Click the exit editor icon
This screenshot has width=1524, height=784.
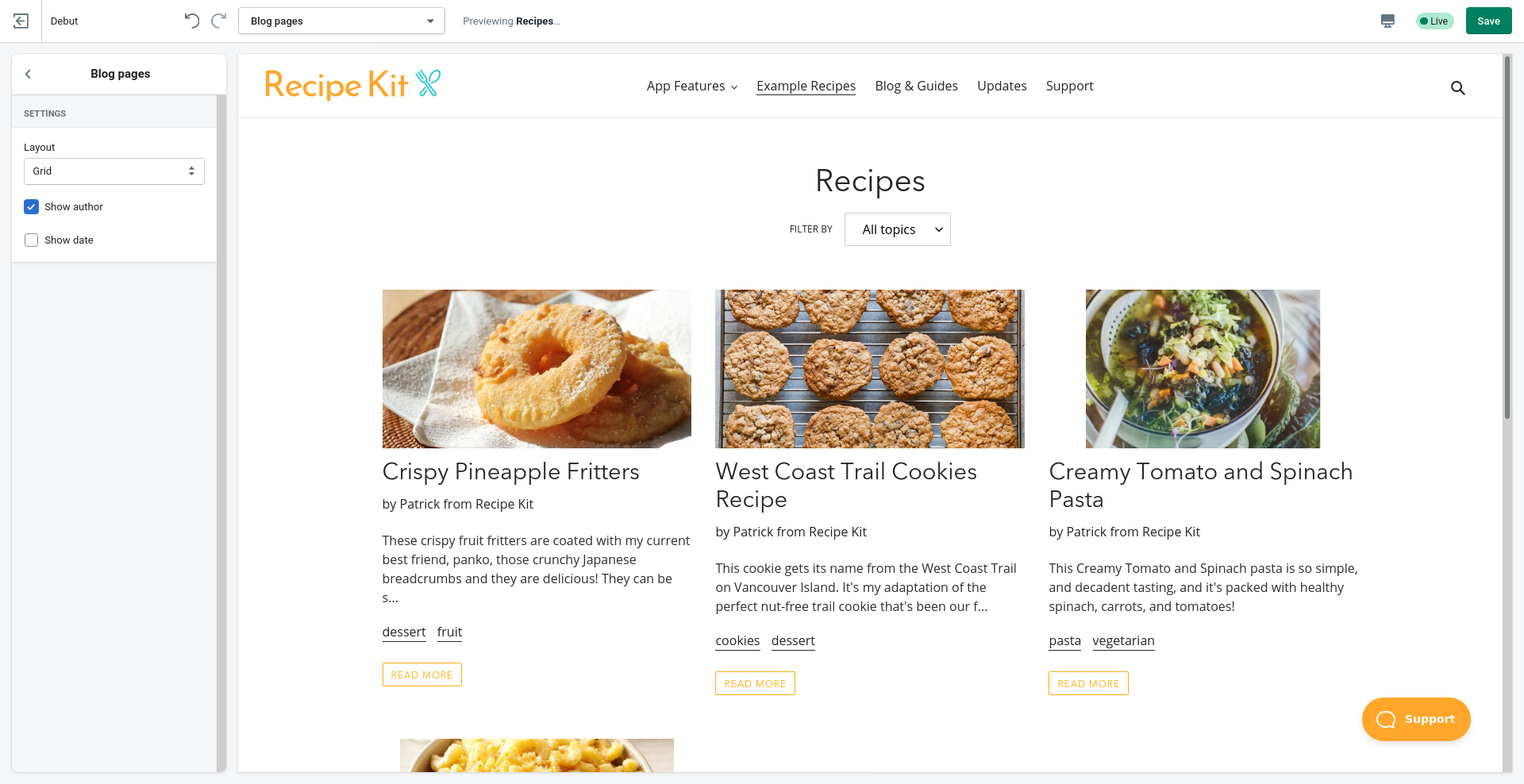click(21, 21)
